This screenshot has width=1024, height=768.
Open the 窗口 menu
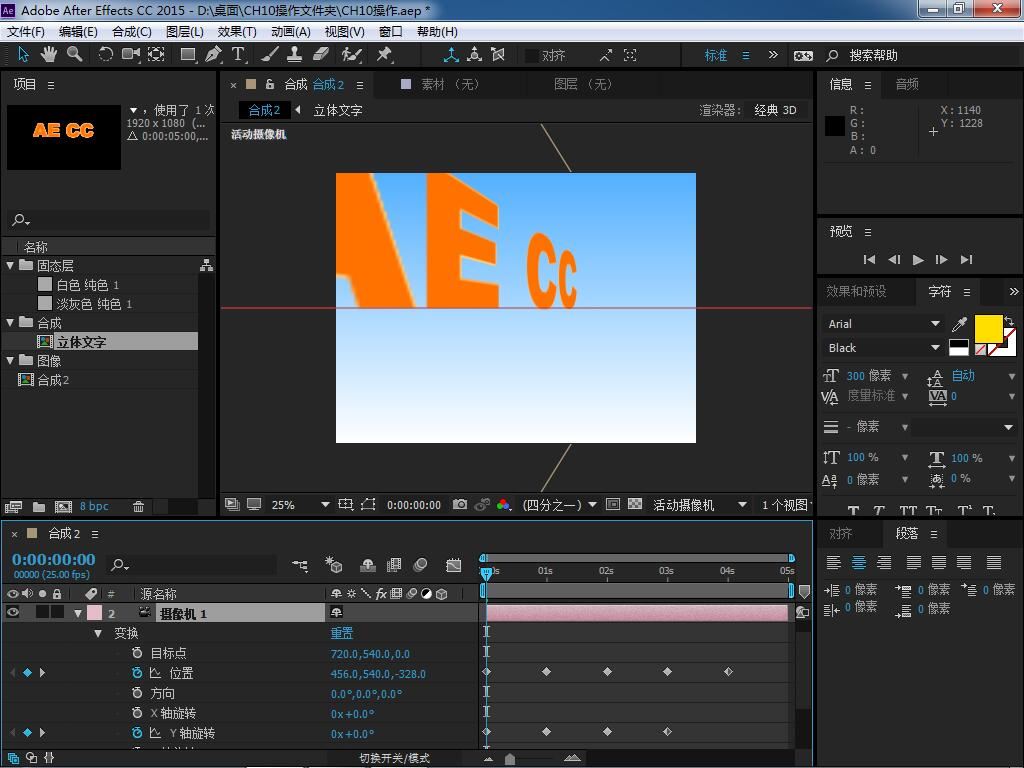click(x=391, y=31)
